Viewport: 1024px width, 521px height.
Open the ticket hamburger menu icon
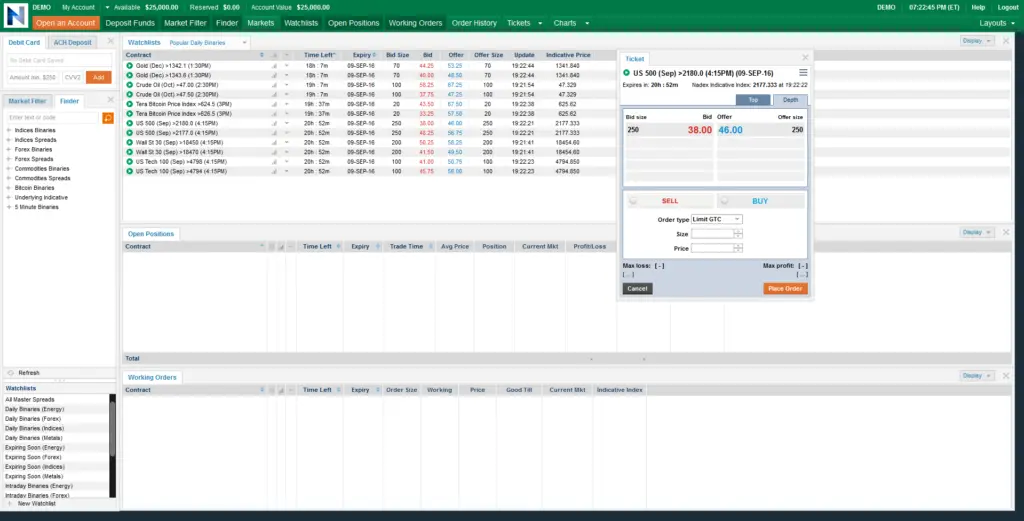(x=803, y=72)
